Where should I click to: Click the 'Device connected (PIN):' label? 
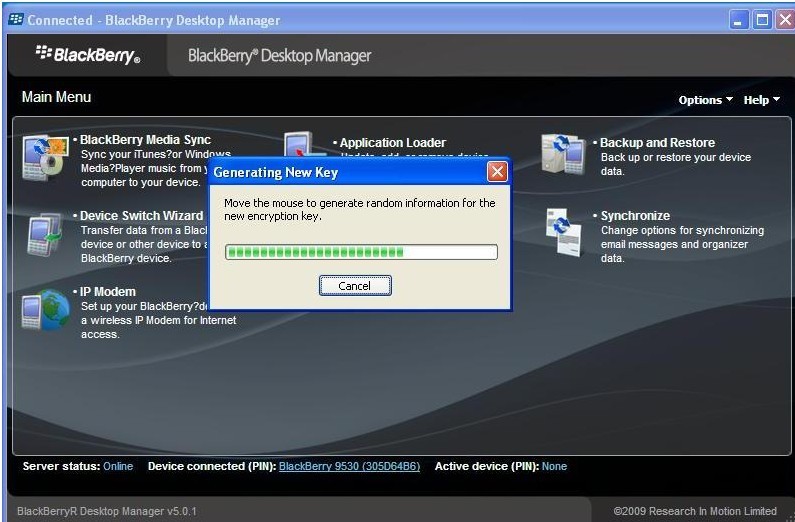coord(212,466)
